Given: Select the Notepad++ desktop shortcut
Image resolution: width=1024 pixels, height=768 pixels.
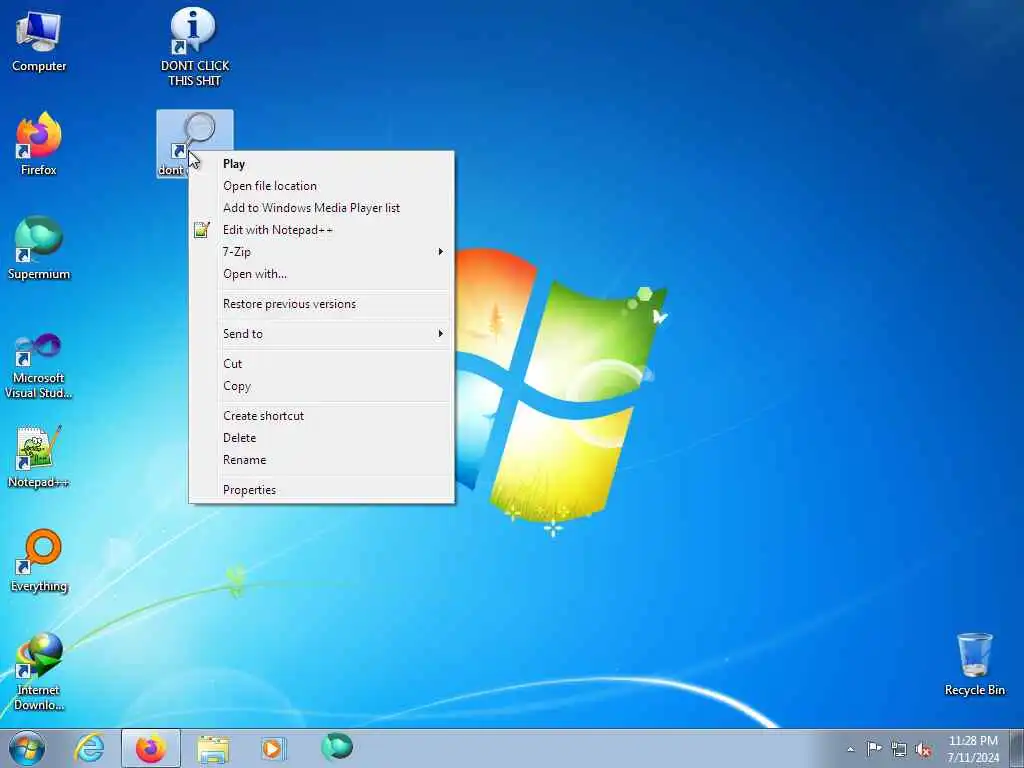Looking at the screenshot, I should 39,456.
